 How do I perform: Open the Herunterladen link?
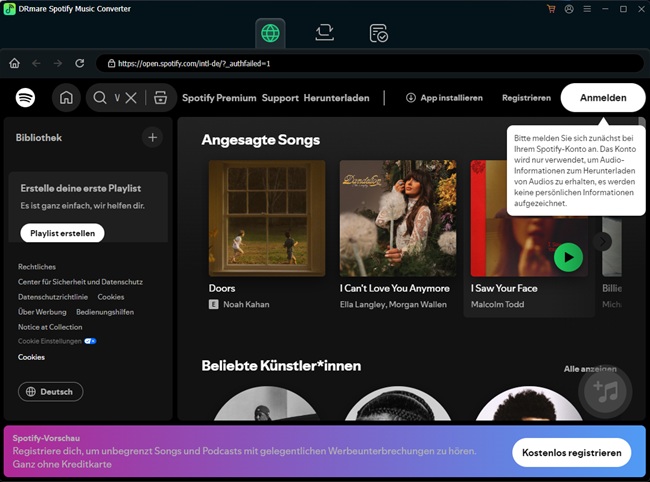[336, 98]
